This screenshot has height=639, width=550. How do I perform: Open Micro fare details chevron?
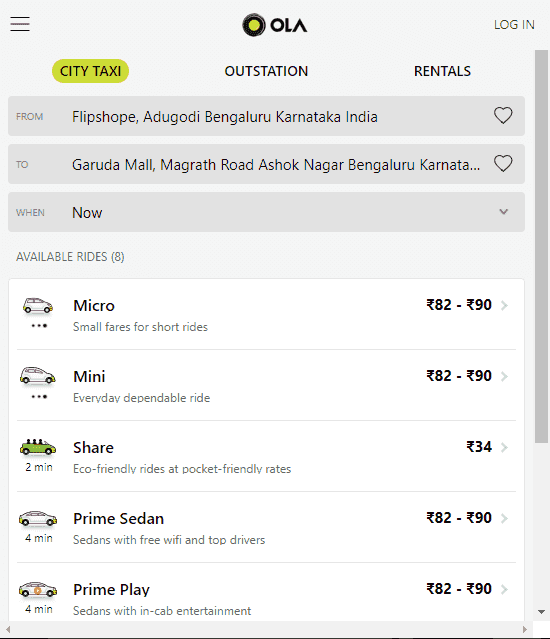click(504, 305)
